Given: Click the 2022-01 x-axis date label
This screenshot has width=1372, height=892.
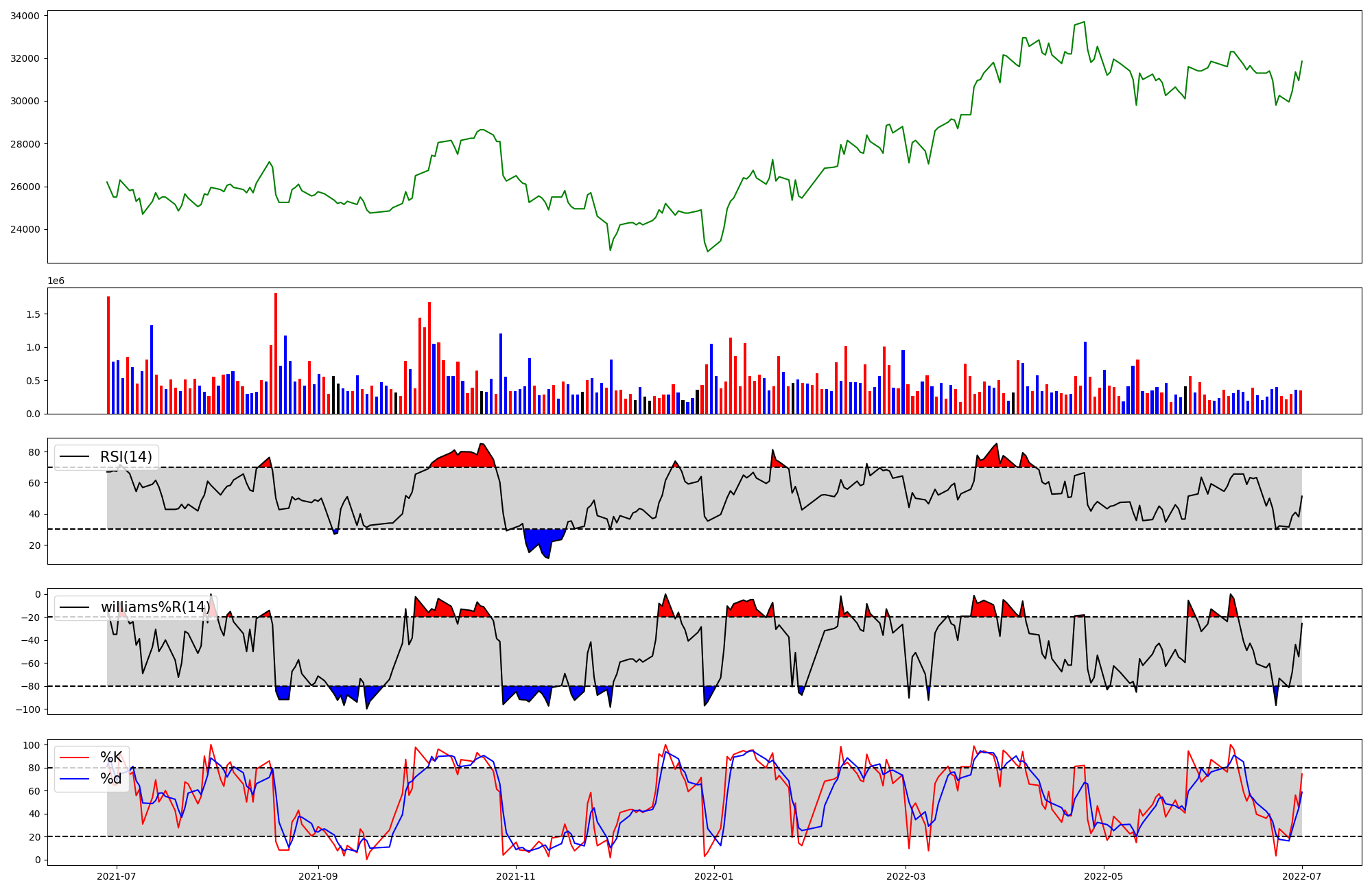Looking at the screenshot, I should (x=714, y=876).
